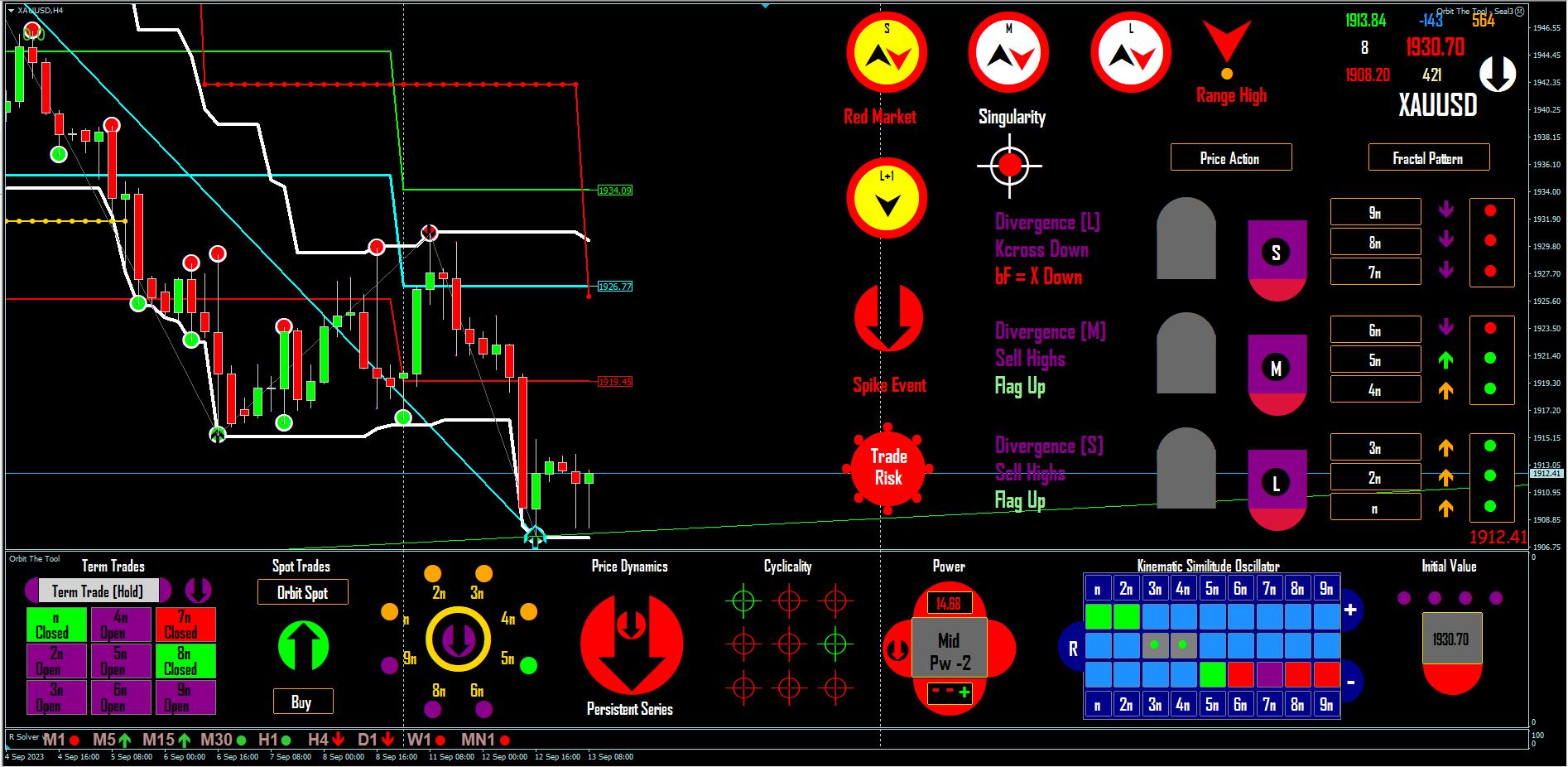The image size is (1568, 767).
Task: Click the Price Action button
Action: click(1230, 157)
